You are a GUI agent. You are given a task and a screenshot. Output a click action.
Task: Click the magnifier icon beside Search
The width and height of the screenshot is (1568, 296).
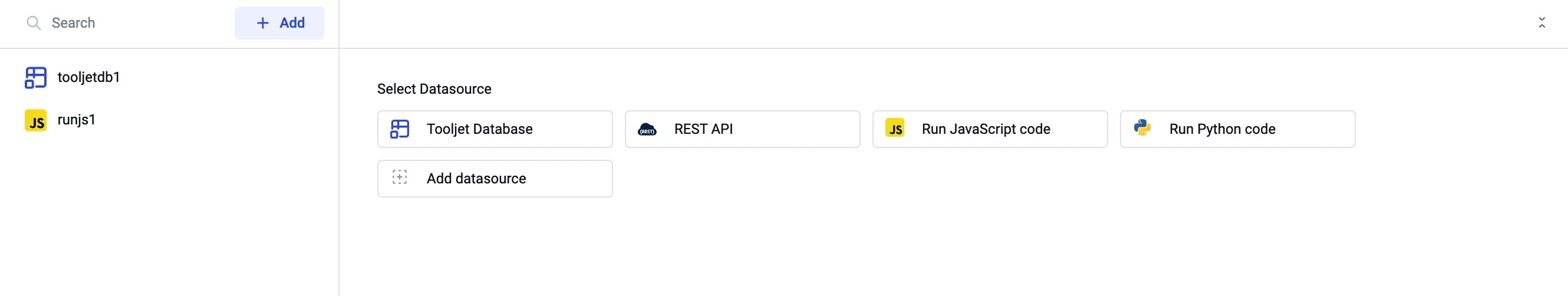pos(34,23)
